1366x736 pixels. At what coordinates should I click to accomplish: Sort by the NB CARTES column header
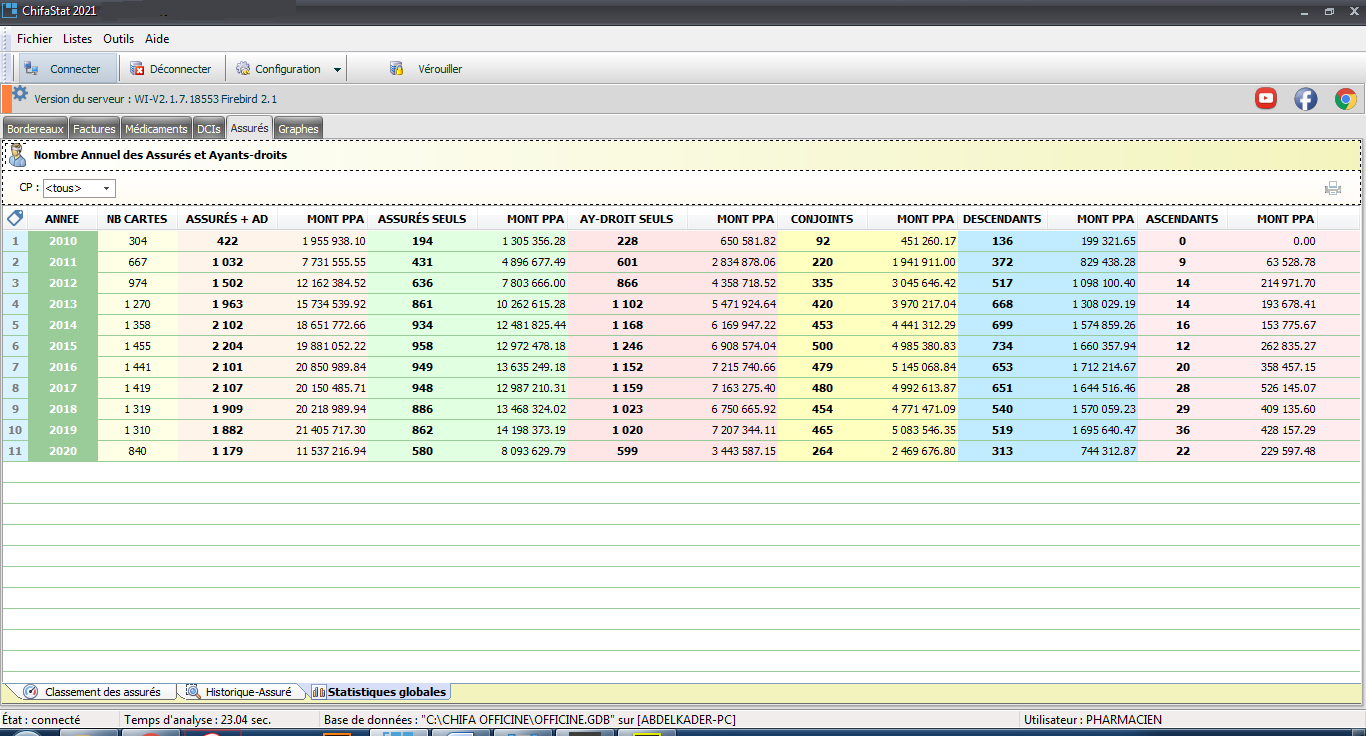tap(137, 219)
